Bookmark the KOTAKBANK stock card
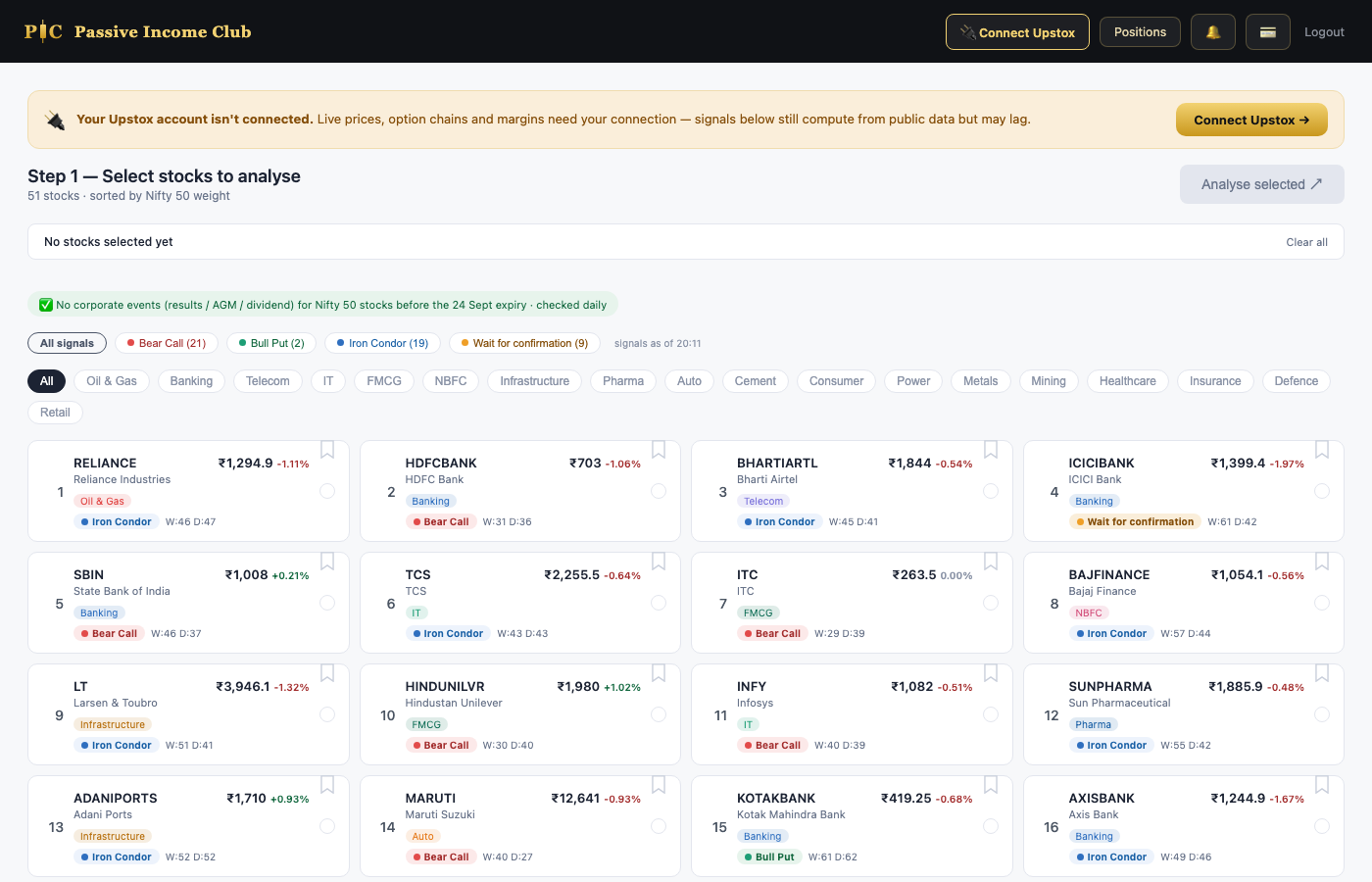Screen dimensions: 1372x882 pos(991,785)
